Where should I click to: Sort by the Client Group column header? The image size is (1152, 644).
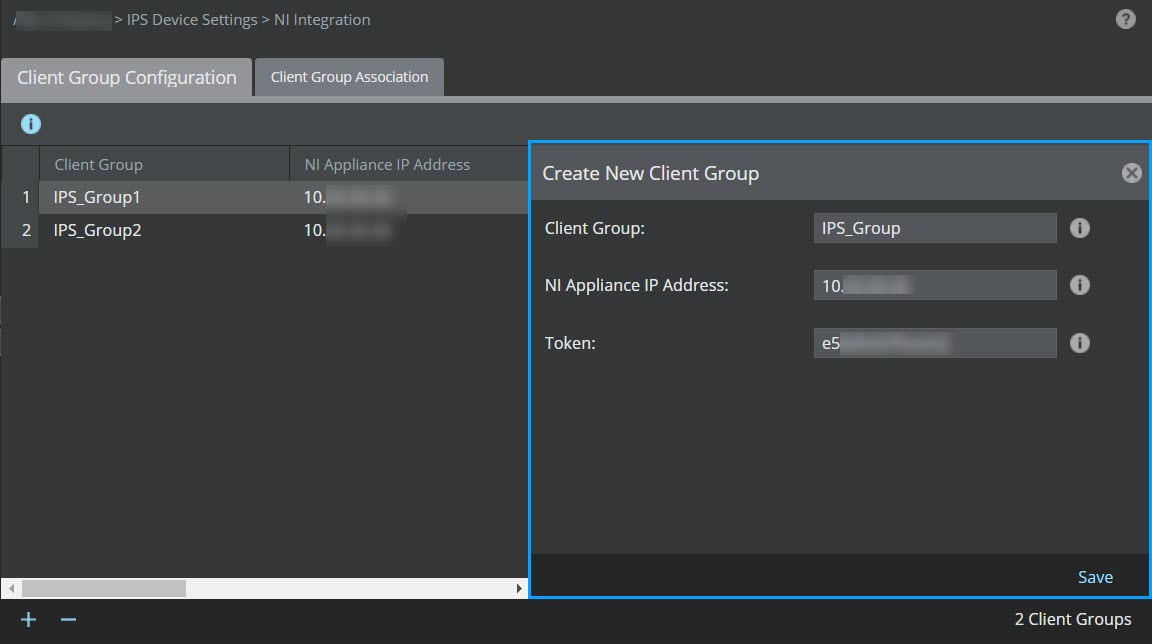pos(164,164)
